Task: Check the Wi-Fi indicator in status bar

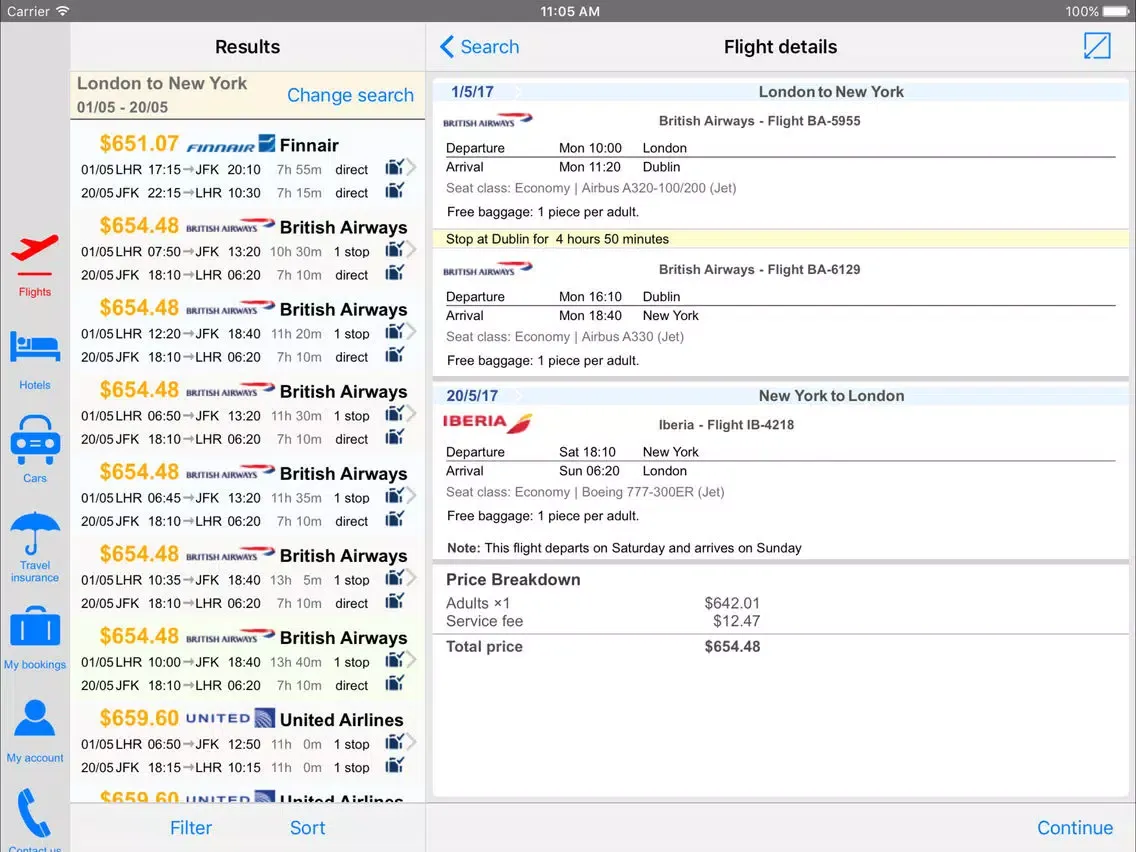Action: click(62, 11)
